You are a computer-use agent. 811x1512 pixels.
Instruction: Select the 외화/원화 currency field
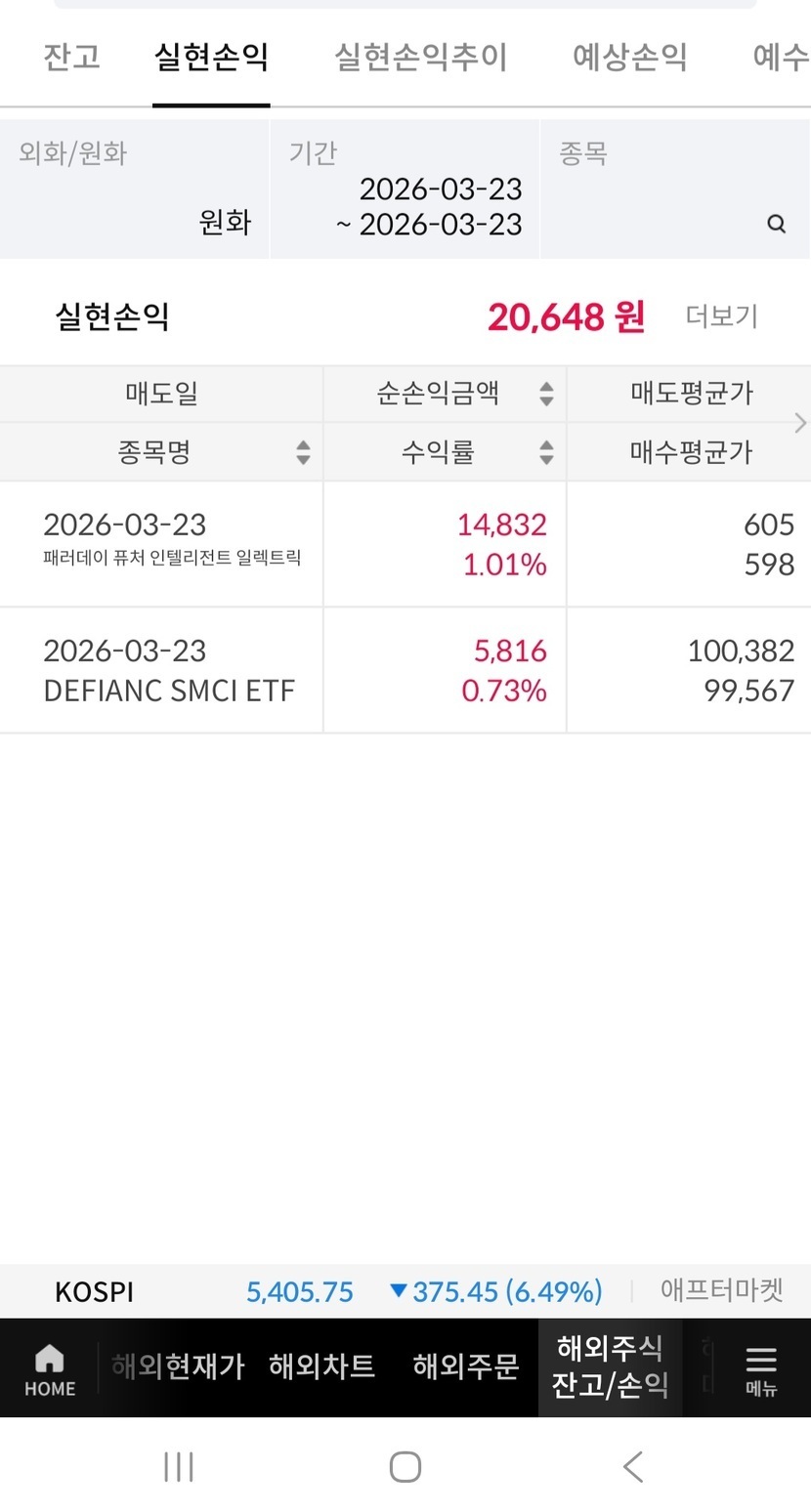[x=134, y=189]
